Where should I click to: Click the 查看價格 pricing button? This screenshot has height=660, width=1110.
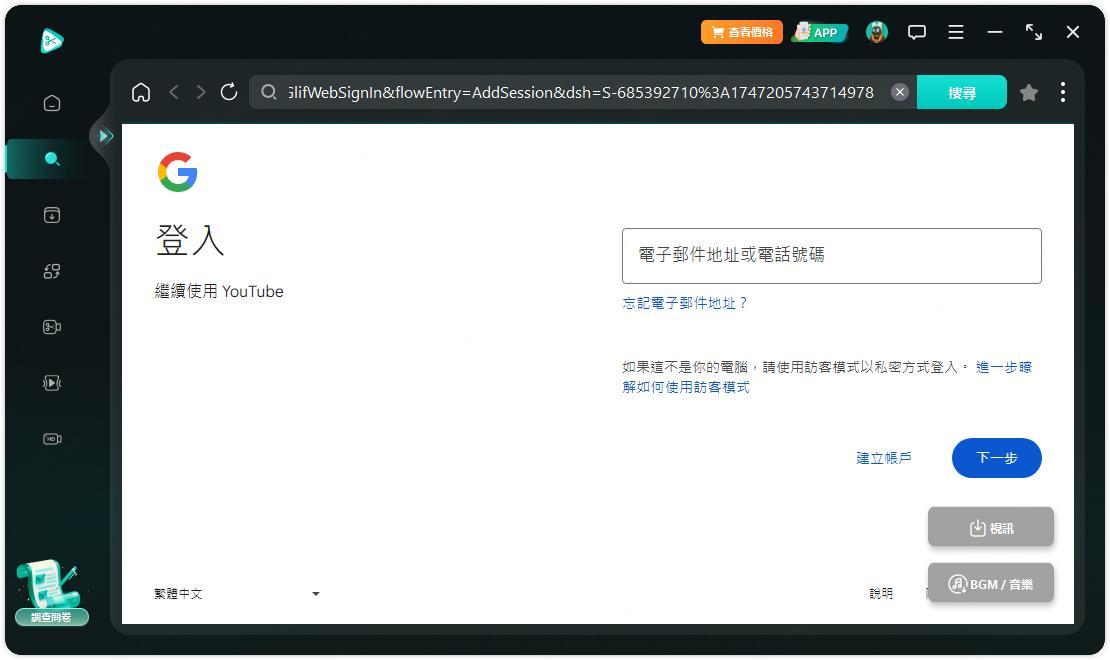click(742, 32)
